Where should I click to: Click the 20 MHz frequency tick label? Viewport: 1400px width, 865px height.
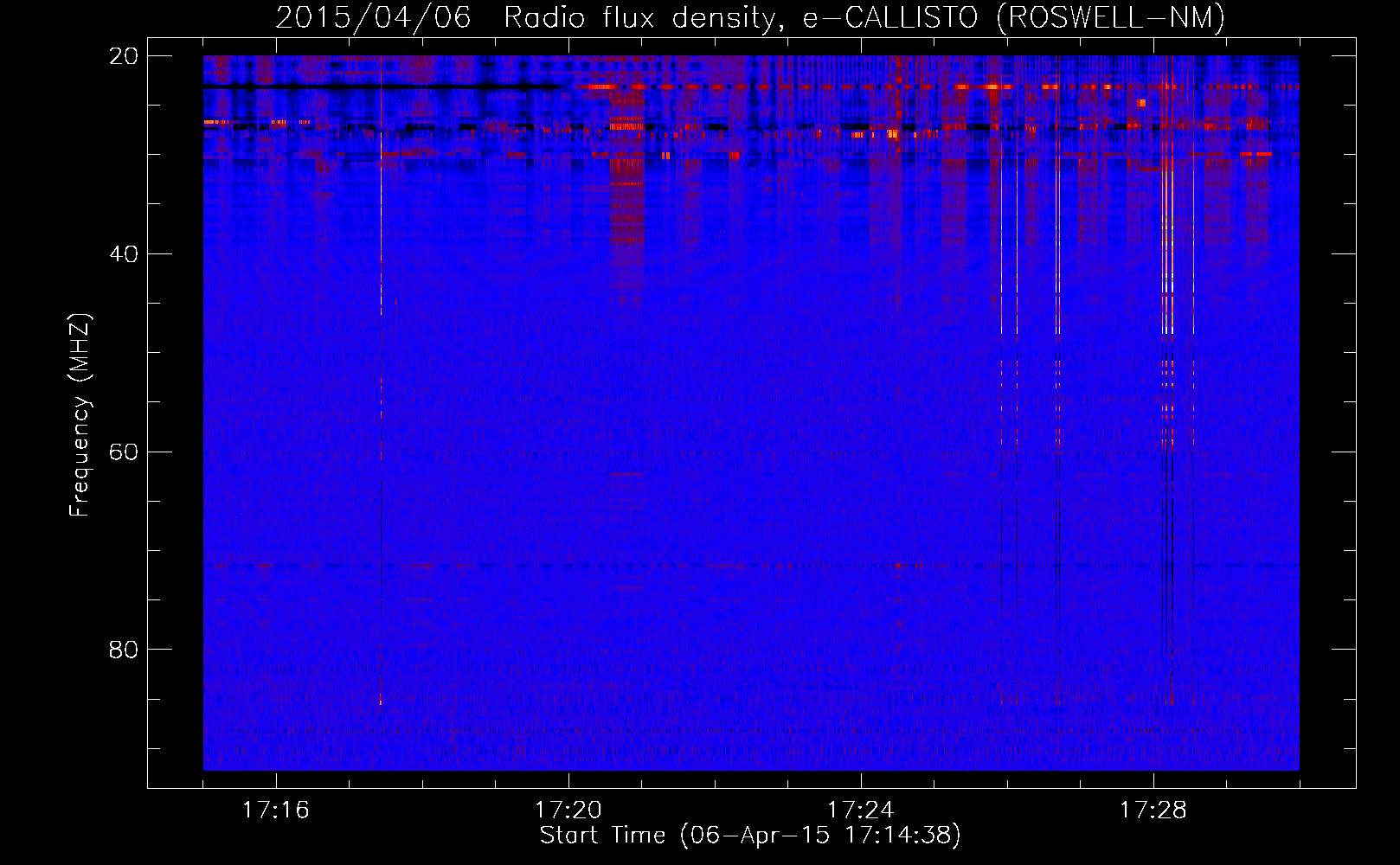[123, 56]
